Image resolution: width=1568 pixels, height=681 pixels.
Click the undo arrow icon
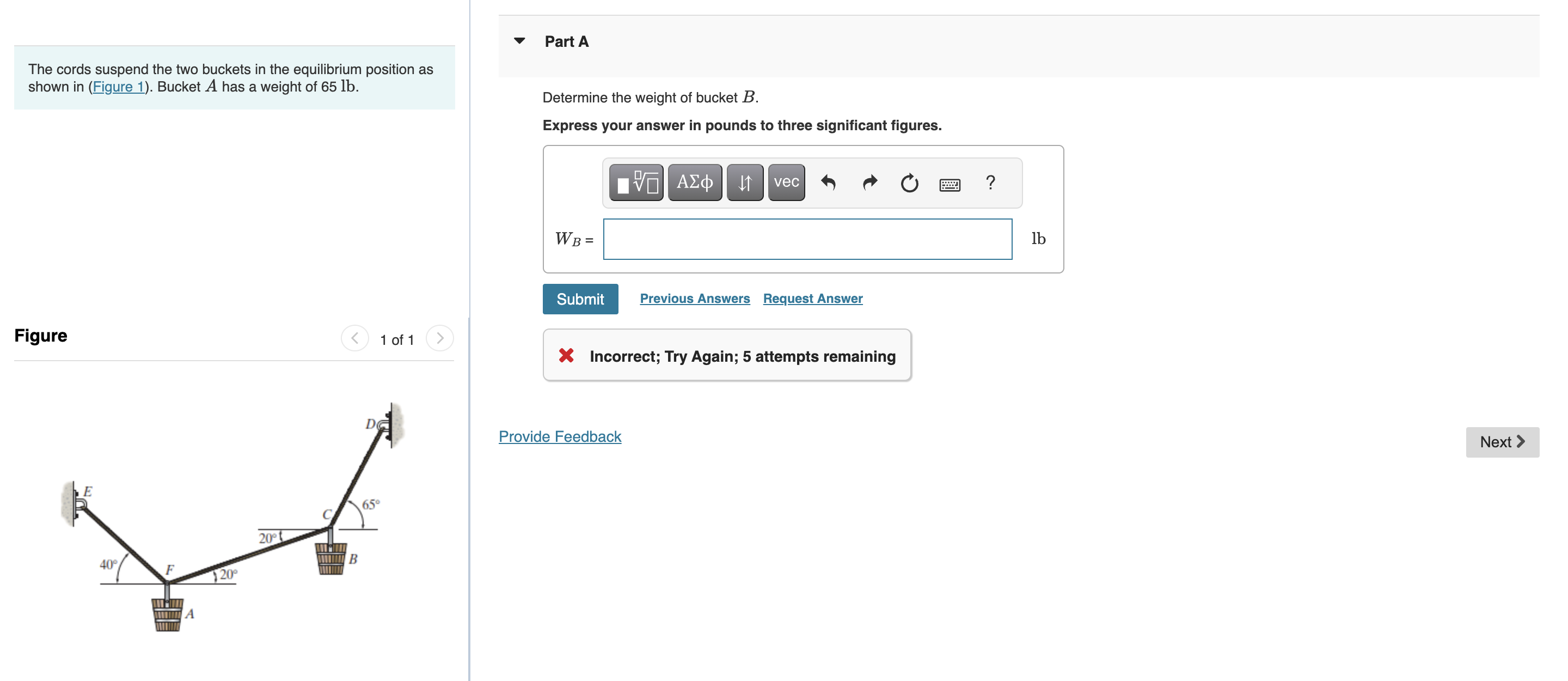coord(828,182)
